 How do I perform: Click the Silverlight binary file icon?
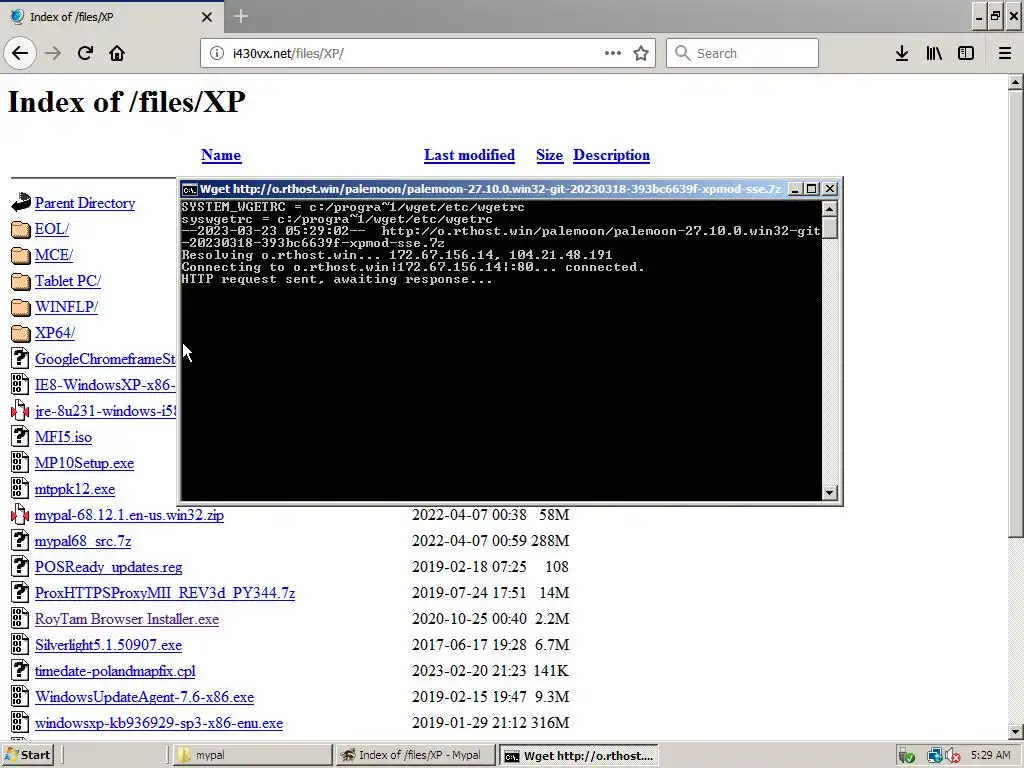[20, 645]
